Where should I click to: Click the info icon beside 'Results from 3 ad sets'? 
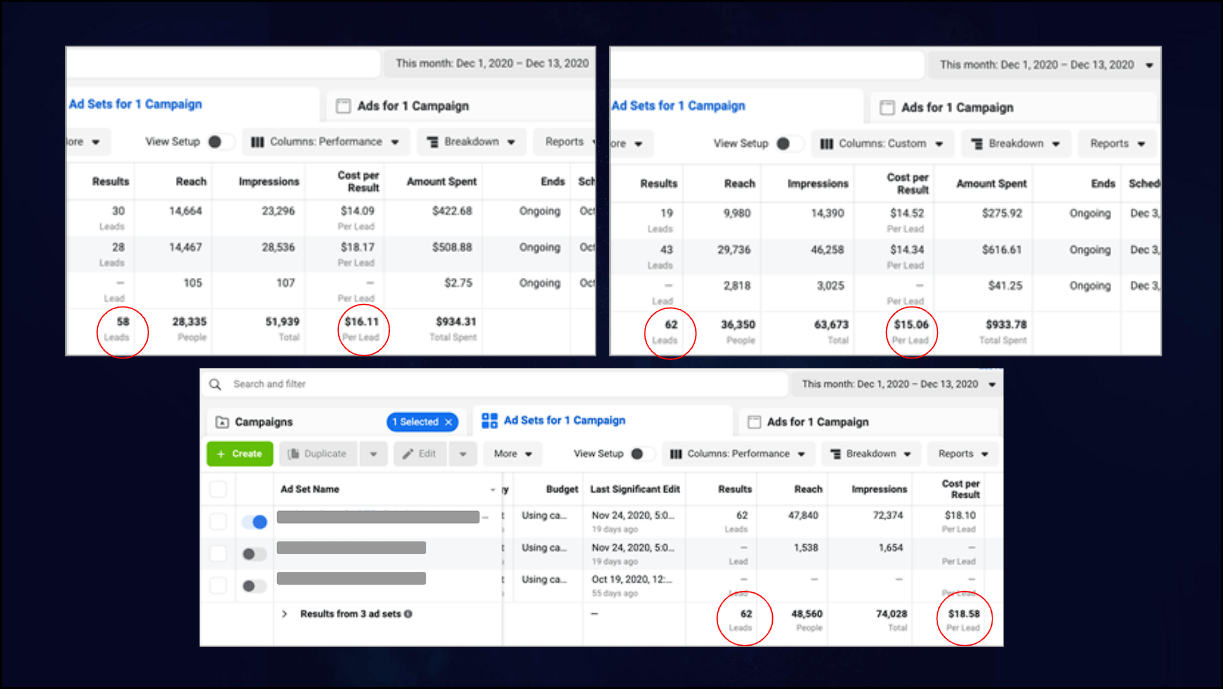click(408, 614)
